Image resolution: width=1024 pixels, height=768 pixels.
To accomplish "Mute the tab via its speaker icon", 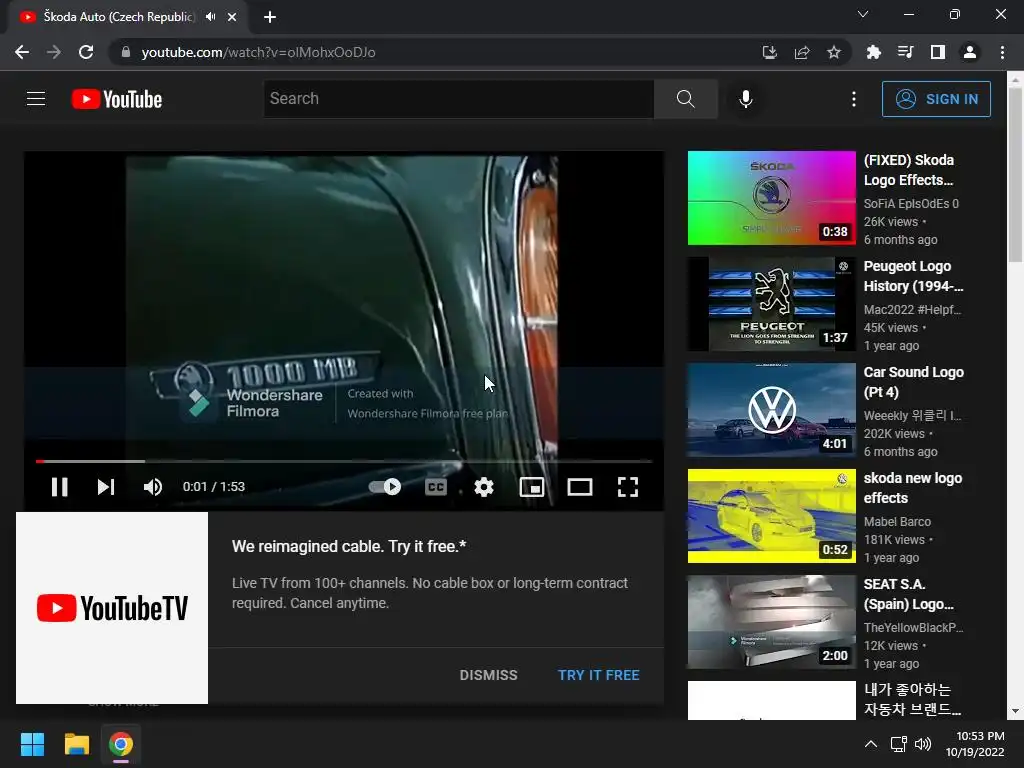I will (210, 17).
